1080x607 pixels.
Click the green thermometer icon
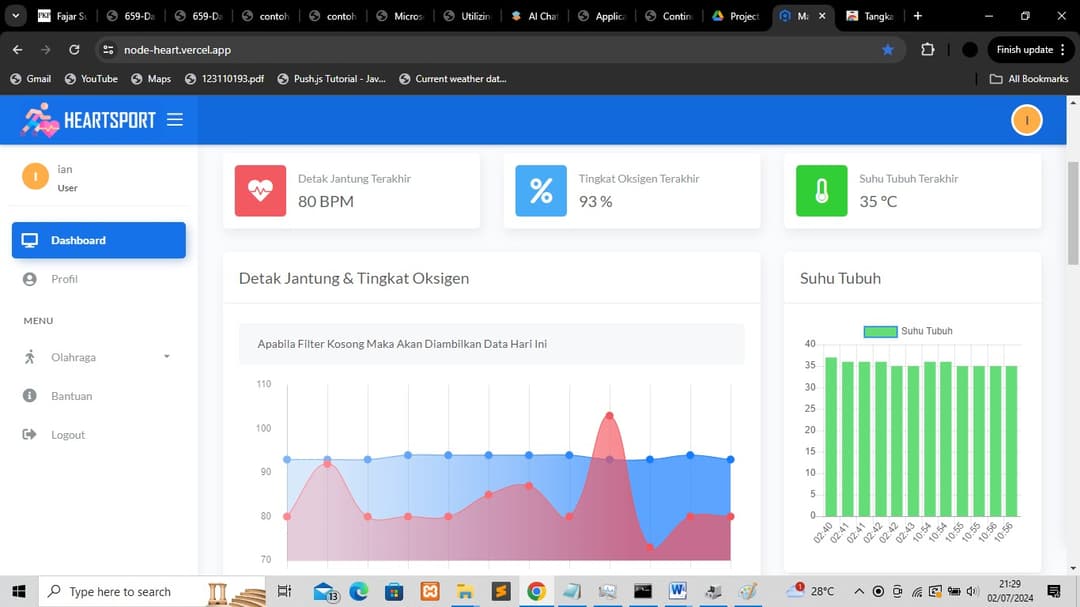pyautogui.click(x=821, y=190)
